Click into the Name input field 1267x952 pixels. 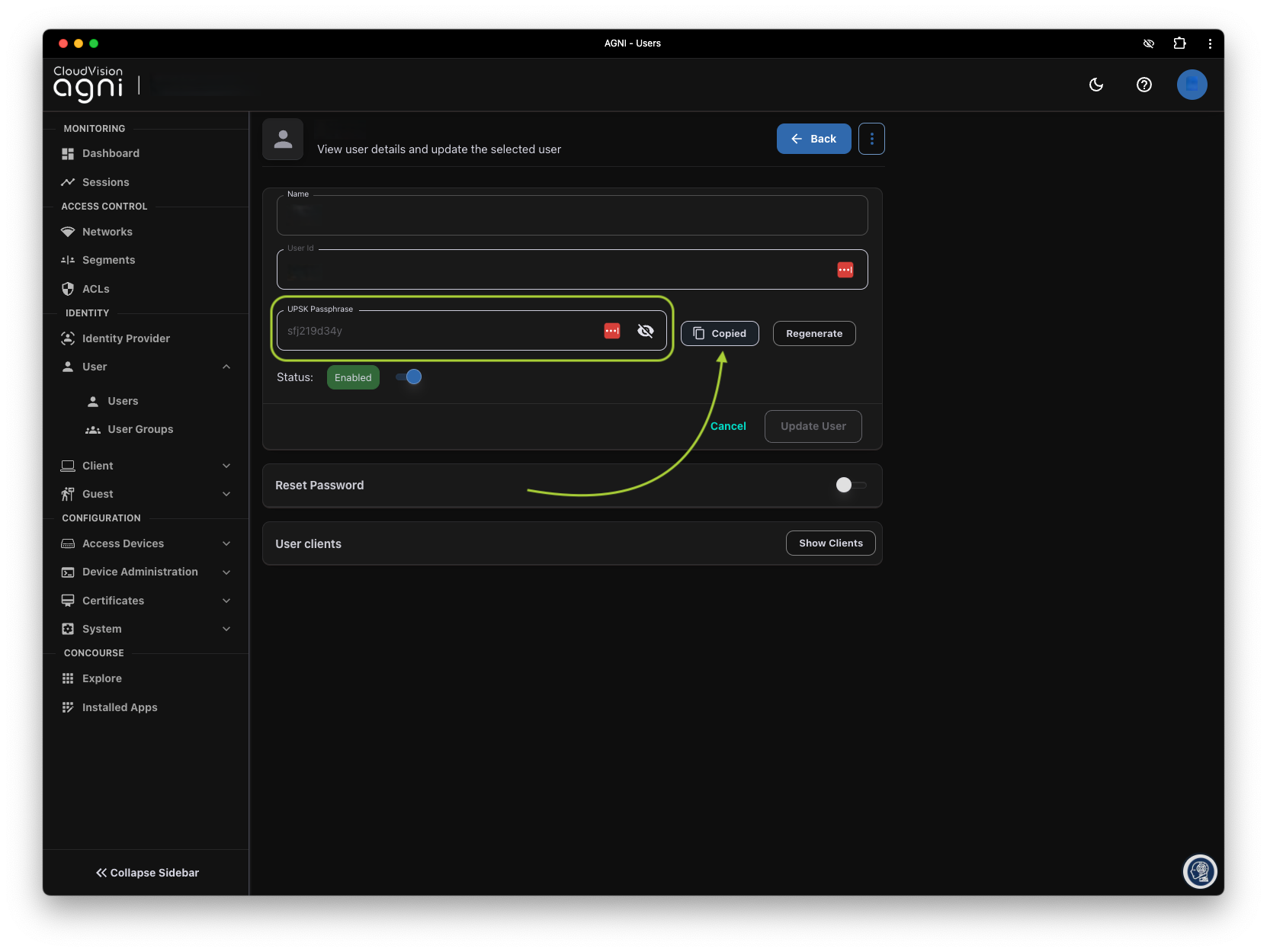[x=572, y=216]
